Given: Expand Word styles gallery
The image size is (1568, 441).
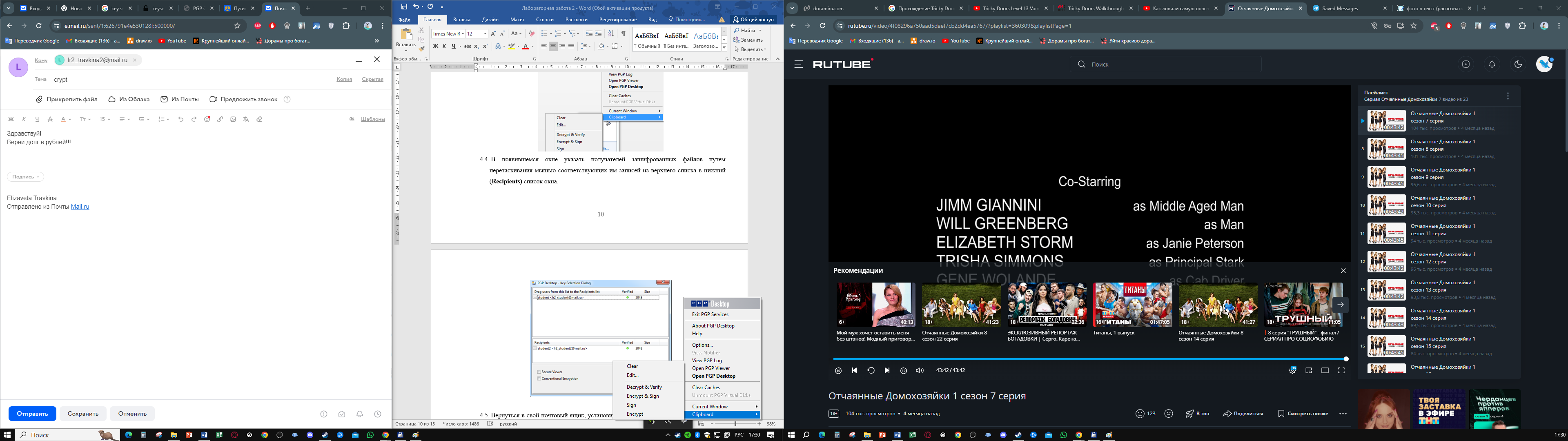Looking at the screenshot, I should (724, 47).
